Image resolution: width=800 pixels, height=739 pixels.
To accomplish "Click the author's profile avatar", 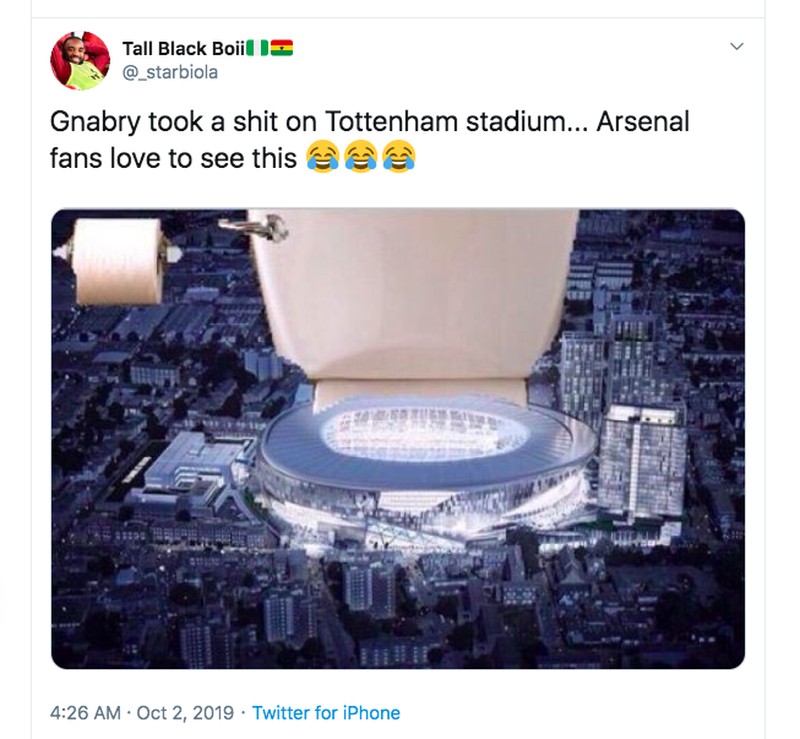I will click(x=80, y=61).
